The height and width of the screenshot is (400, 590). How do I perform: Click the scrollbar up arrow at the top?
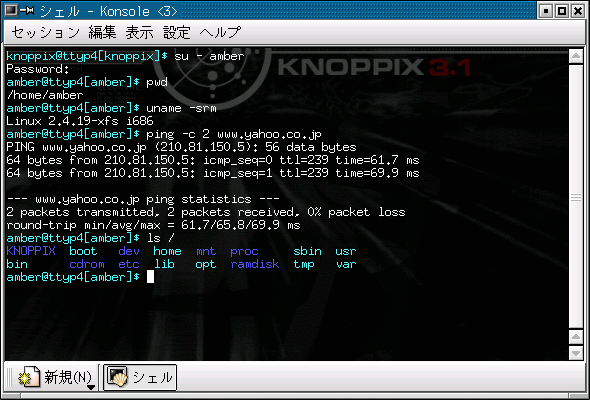(576, 56)
